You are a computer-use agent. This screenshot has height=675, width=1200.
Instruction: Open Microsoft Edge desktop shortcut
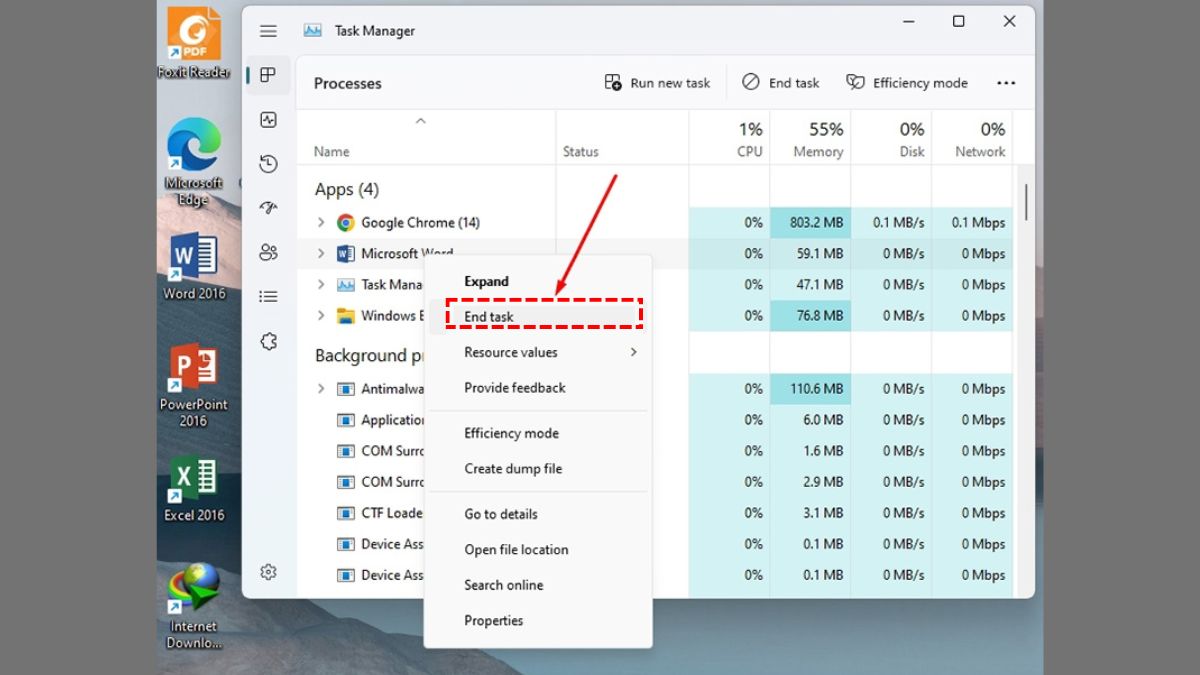[194, 163]
